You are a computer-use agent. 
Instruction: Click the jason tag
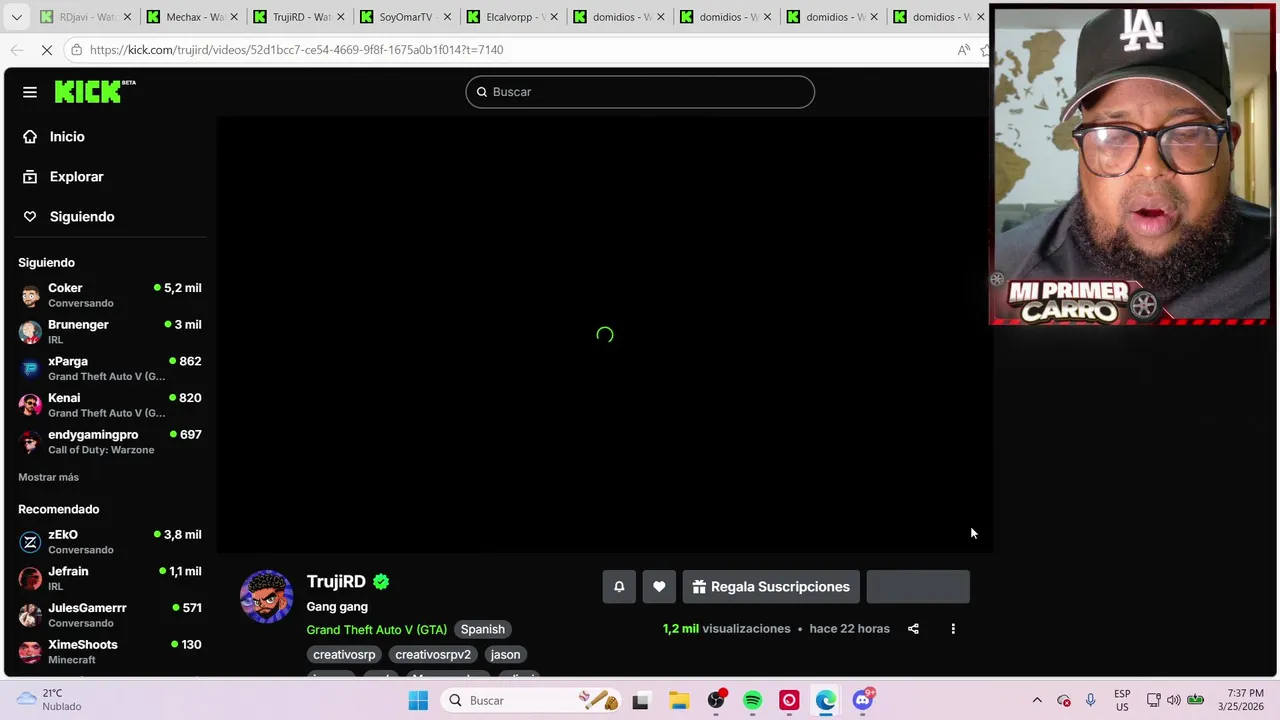coord(505,655)
